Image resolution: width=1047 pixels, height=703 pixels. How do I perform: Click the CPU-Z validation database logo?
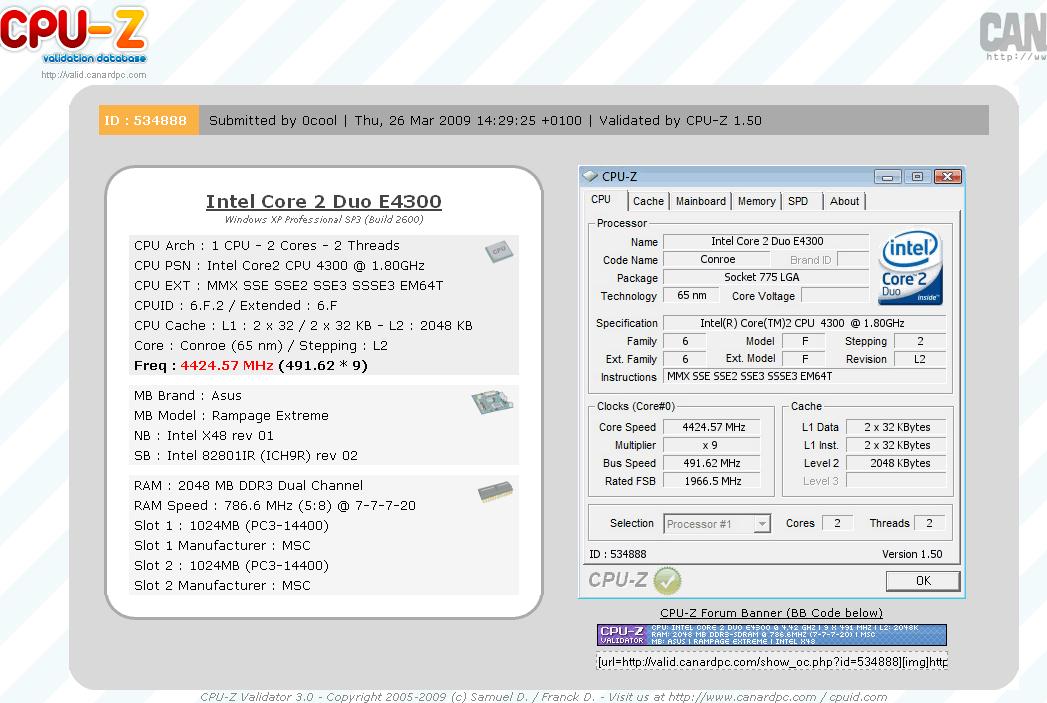point(73,35)
